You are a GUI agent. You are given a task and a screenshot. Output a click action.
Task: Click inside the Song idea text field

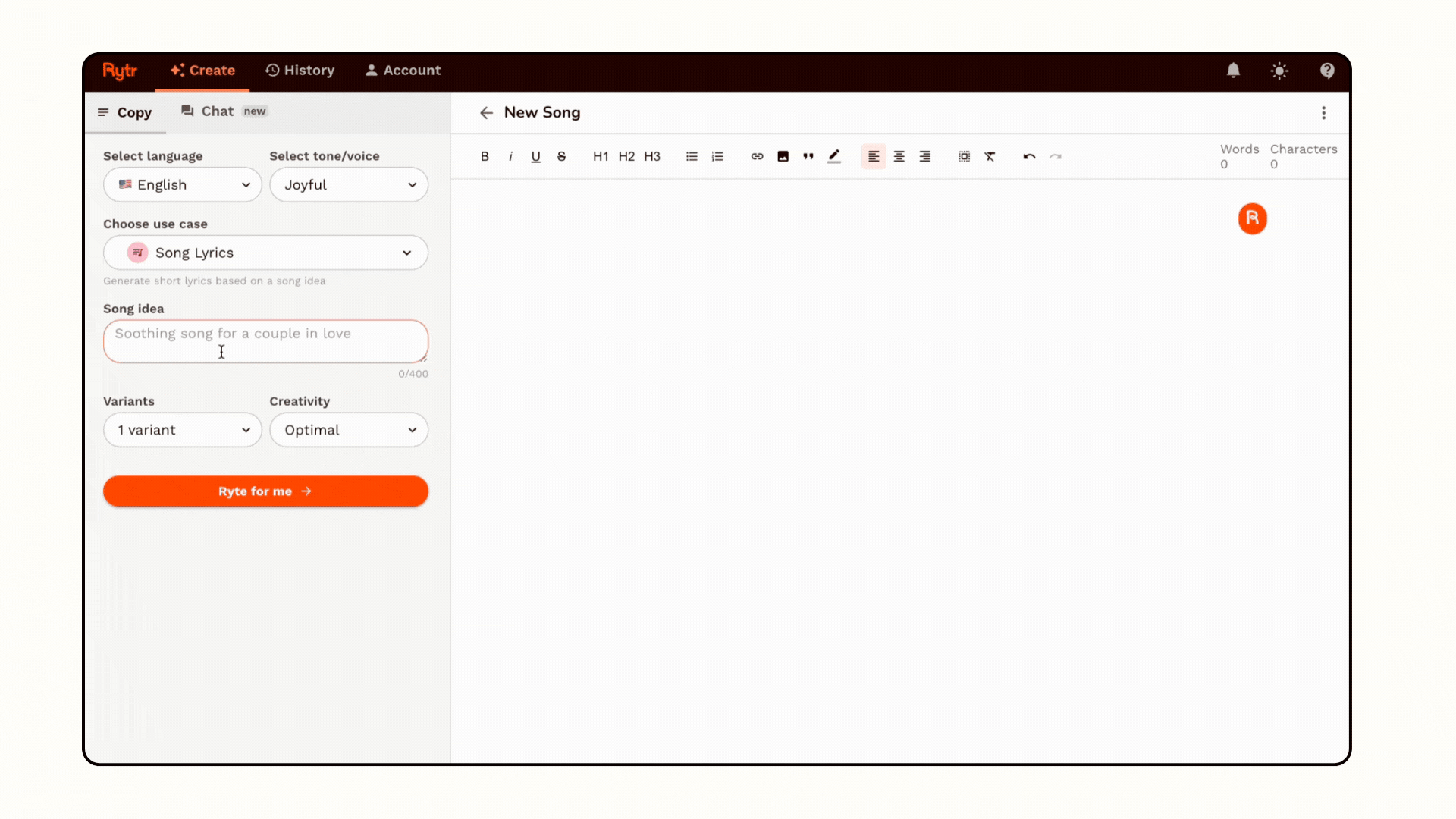tap(265, 341)
